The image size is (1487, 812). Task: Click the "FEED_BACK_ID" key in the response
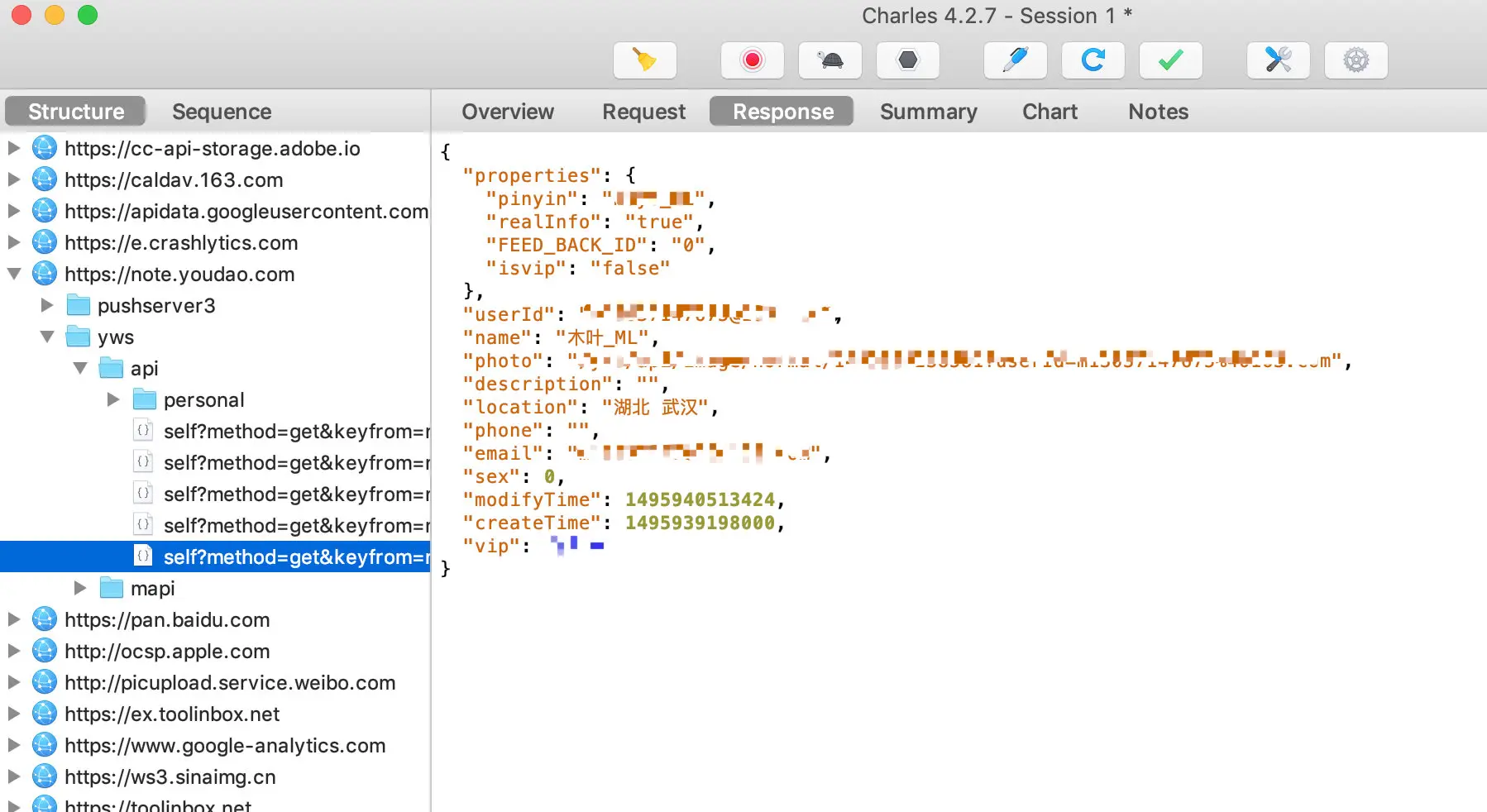pyautogui.click(x=567, y=246)
